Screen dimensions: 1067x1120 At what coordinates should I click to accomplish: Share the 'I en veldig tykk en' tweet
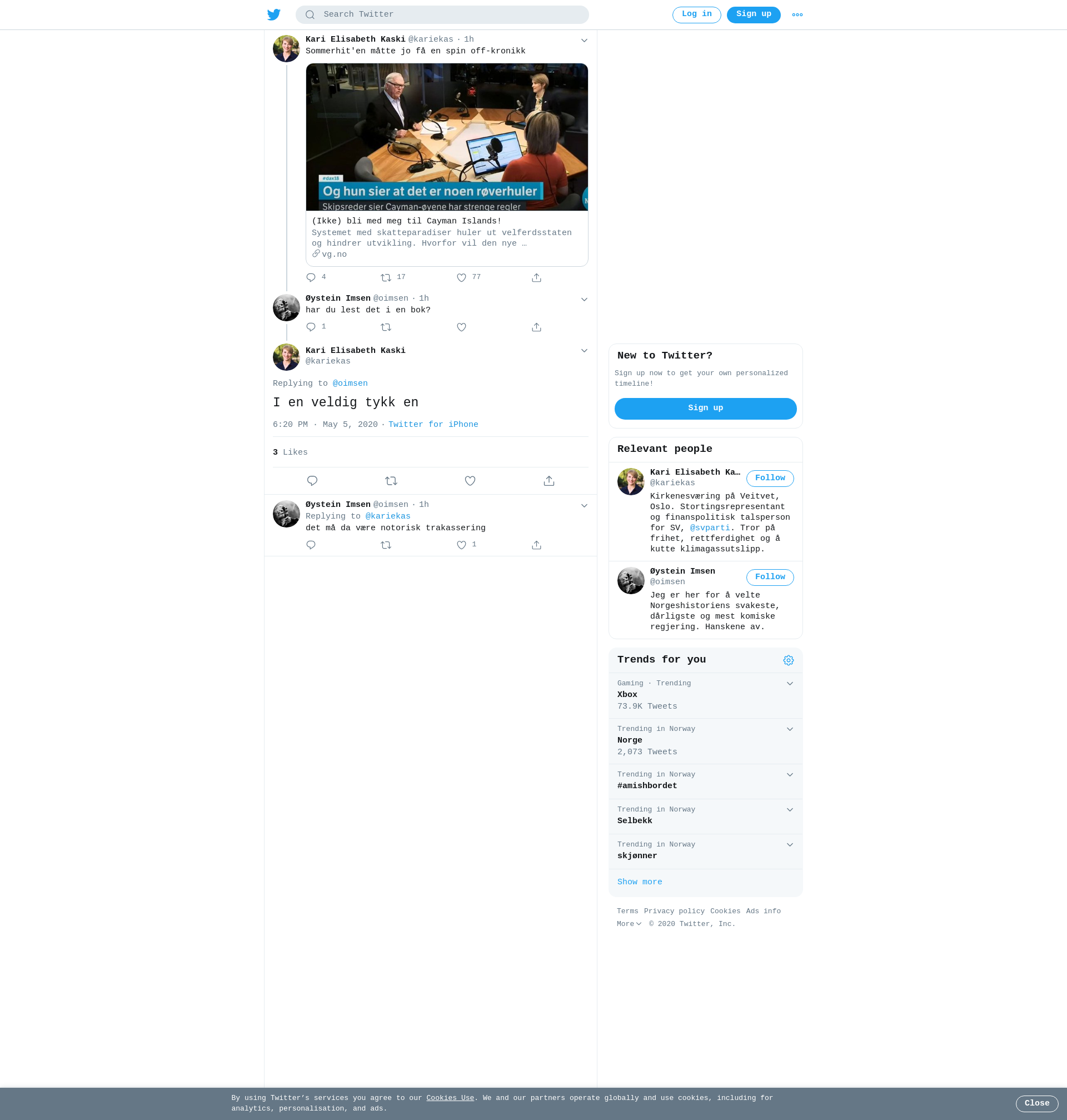point(549,481)
